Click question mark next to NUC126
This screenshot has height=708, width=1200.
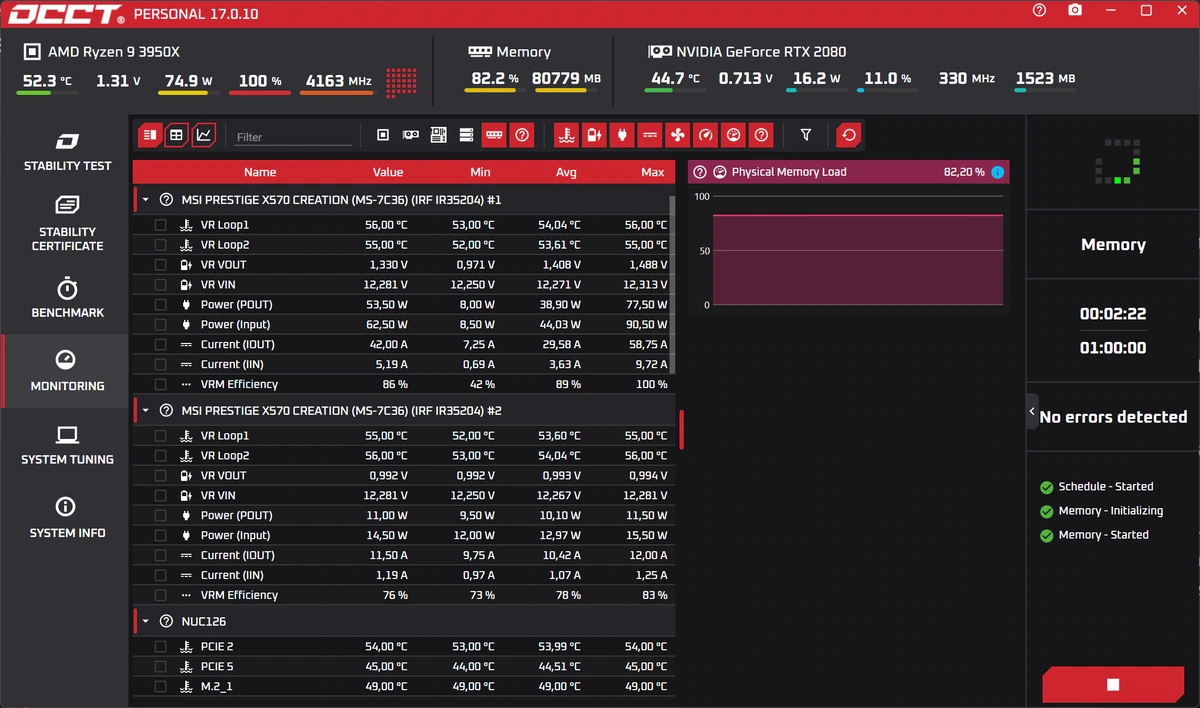pyautogui.click(x=166, y=621)
